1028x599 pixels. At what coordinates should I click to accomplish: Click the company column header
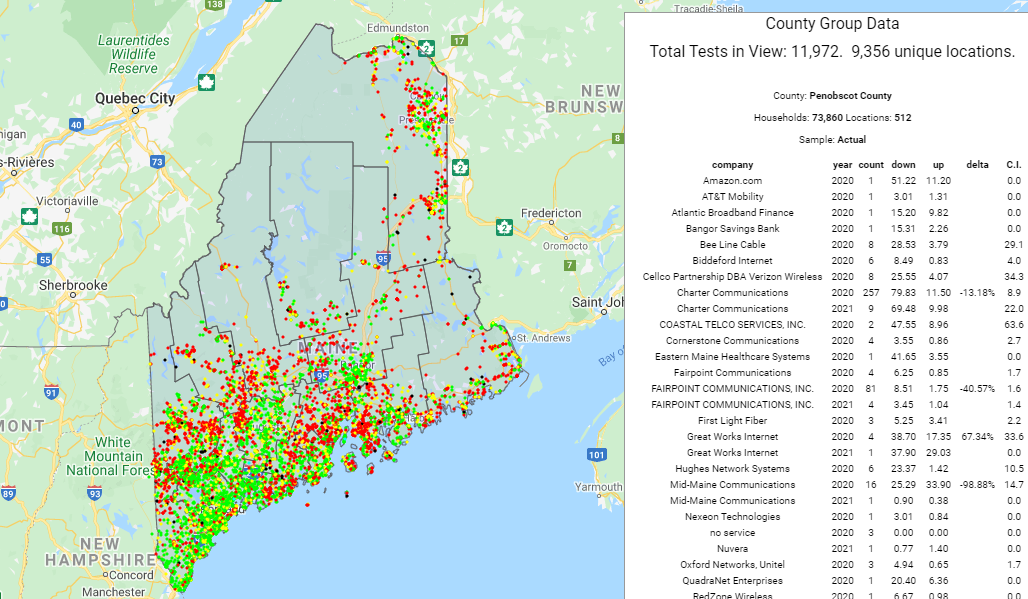point(732,164)
